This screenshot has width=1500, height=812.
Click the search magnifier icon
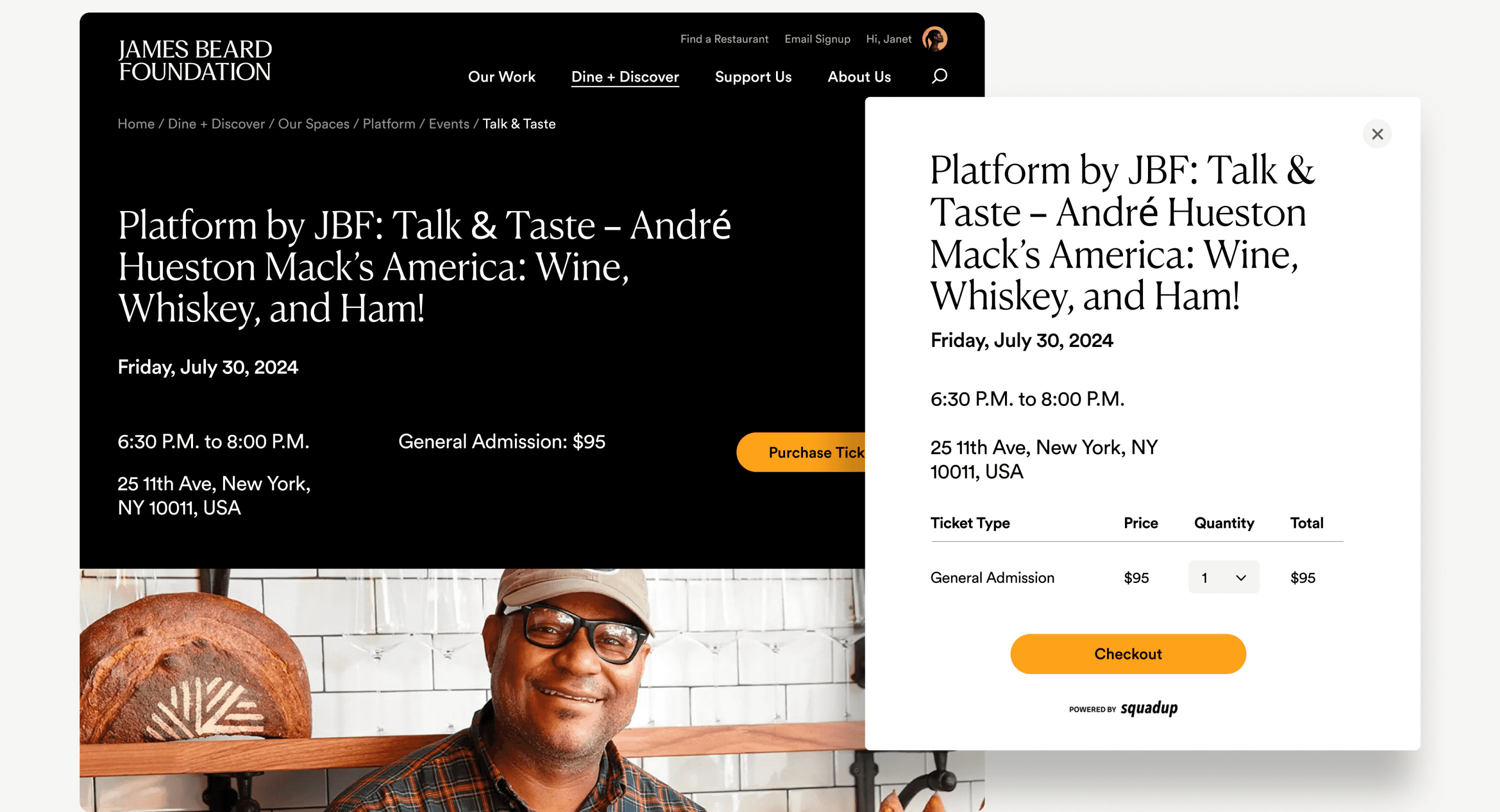click(938, 76)
